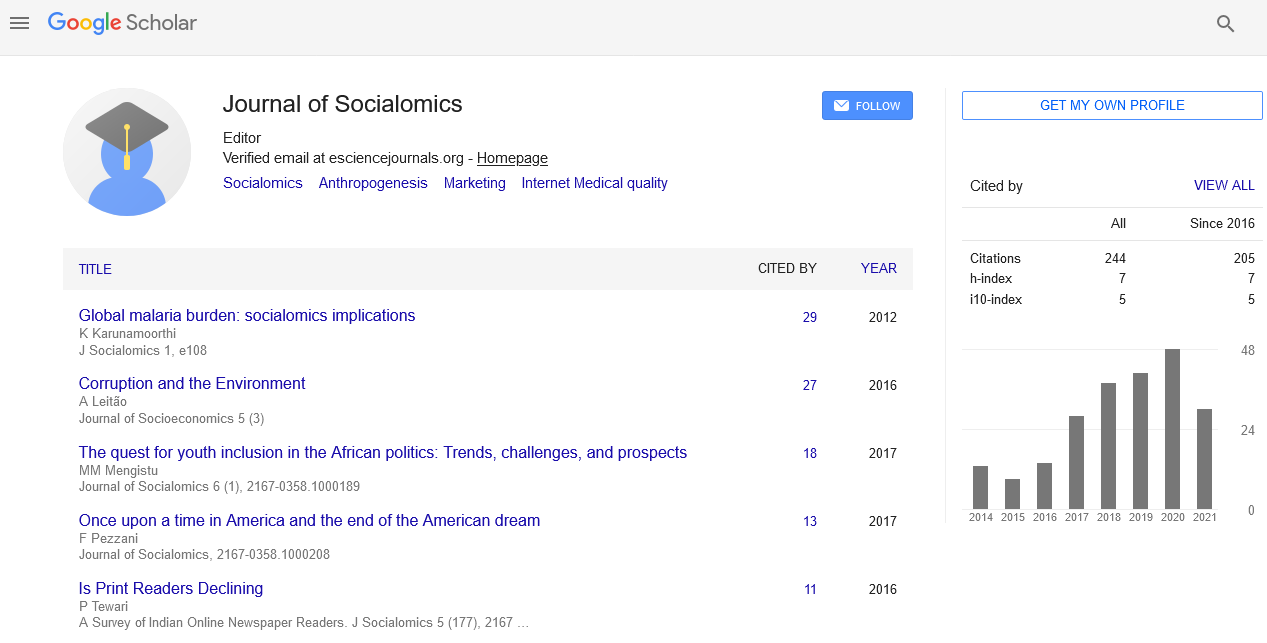1267x643 pixels.
Task: Click the Marketing interest tag
Action: pyautogui.click(x=475, y=183)
